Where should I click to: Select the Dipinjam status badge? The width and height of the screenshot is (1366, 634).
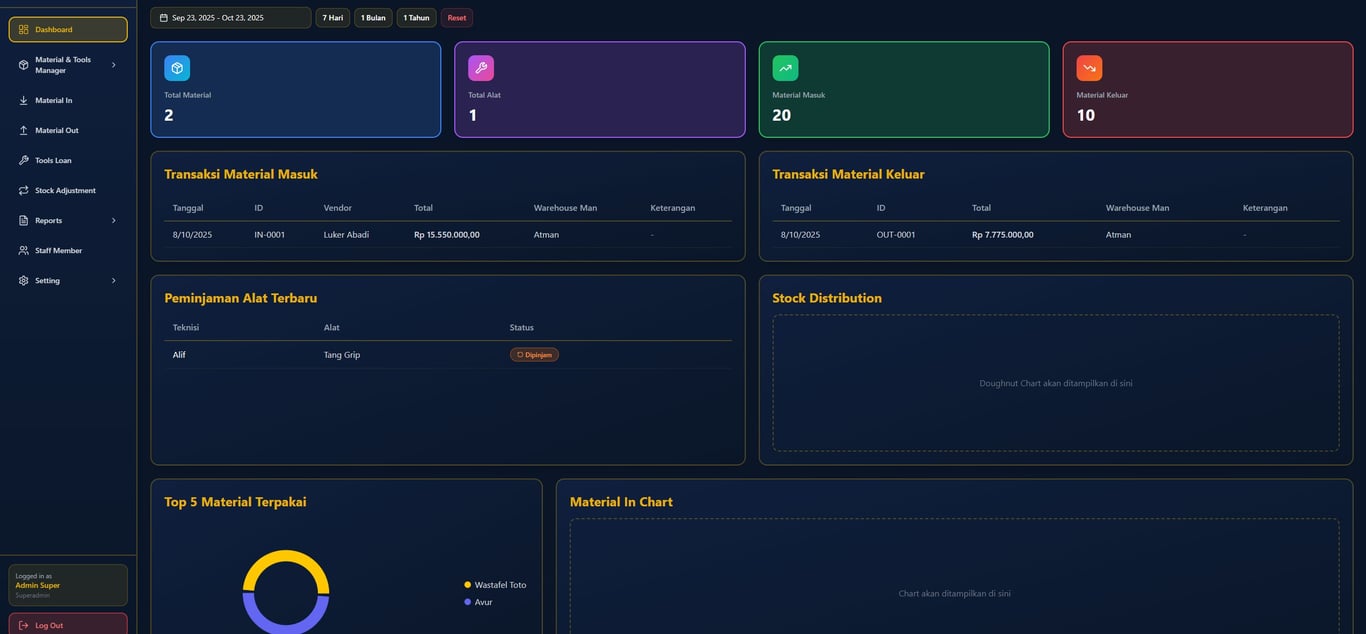pos(534,354)
